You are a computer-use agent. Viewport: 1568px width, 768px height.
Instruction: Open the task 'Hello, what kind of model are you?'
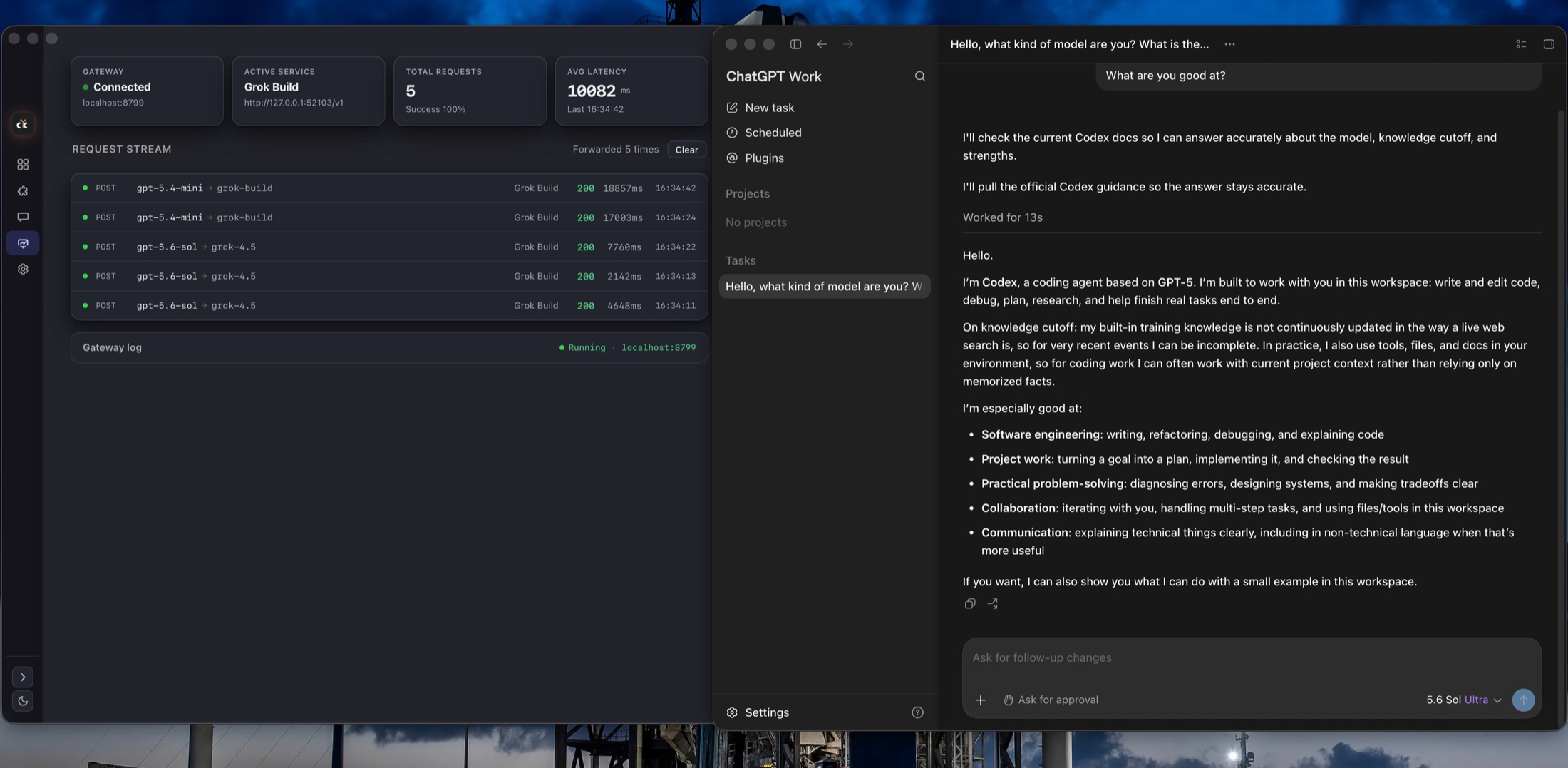825,287
